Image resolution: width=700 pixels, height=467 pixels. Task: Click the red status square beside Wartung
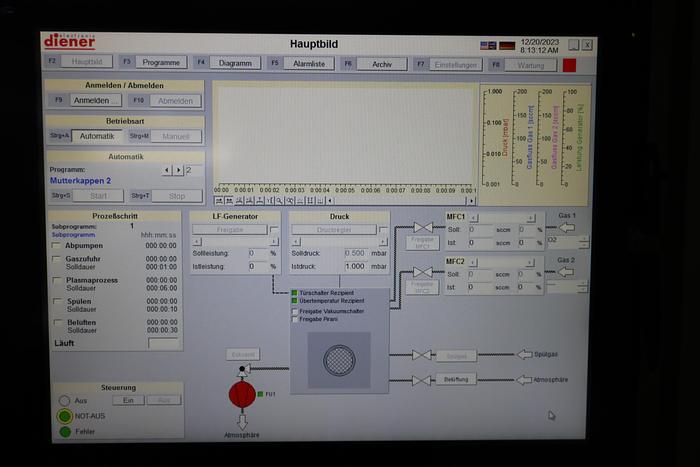pyautogui.click(x=569, y=64)
